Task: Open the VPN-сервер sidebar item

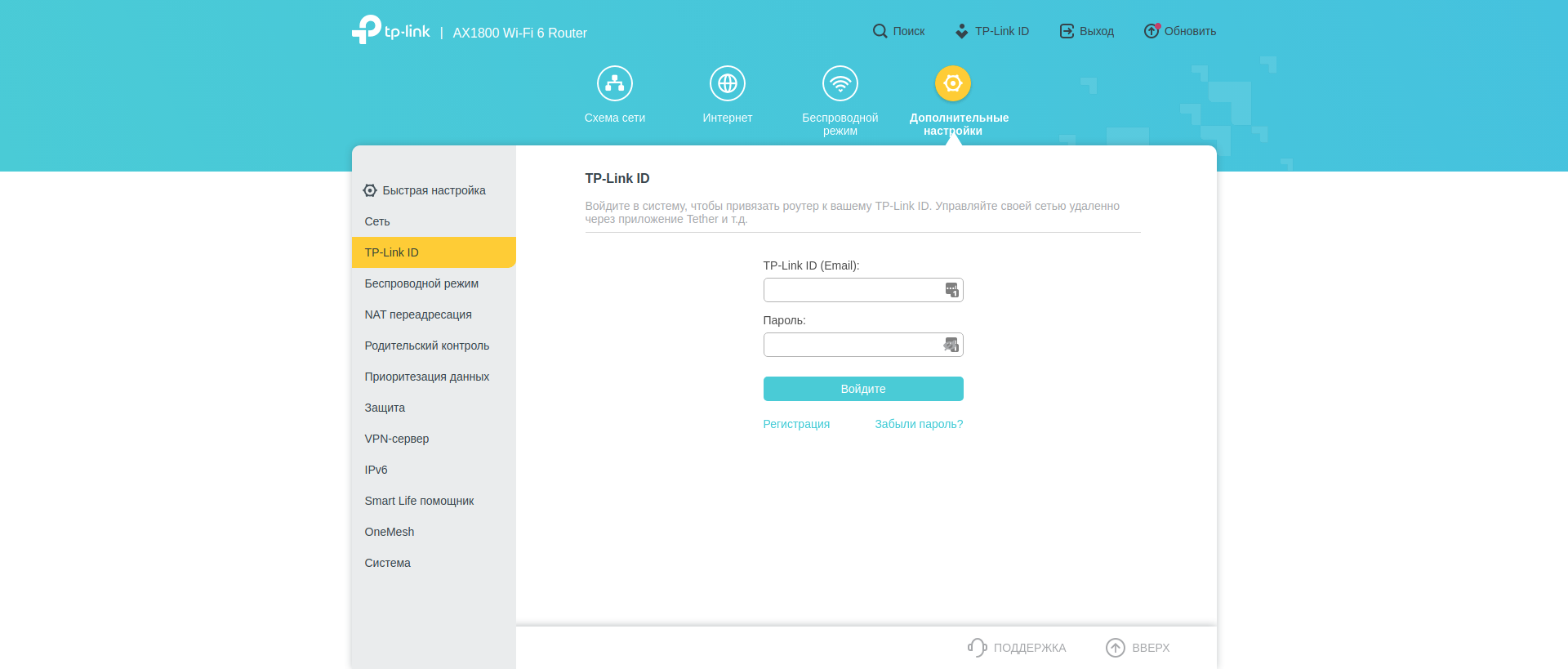Action: point(397,439)
